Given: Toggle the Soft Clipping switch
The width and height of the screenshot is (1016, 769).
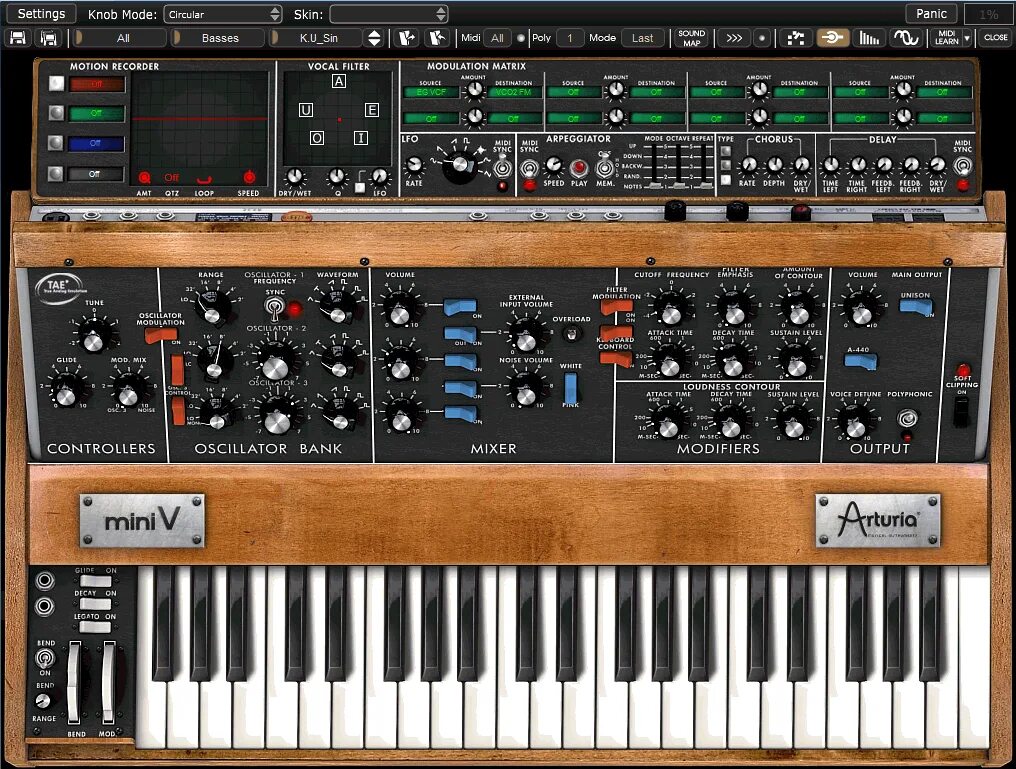Looking at the screenshot, I should tap(962, 412).
